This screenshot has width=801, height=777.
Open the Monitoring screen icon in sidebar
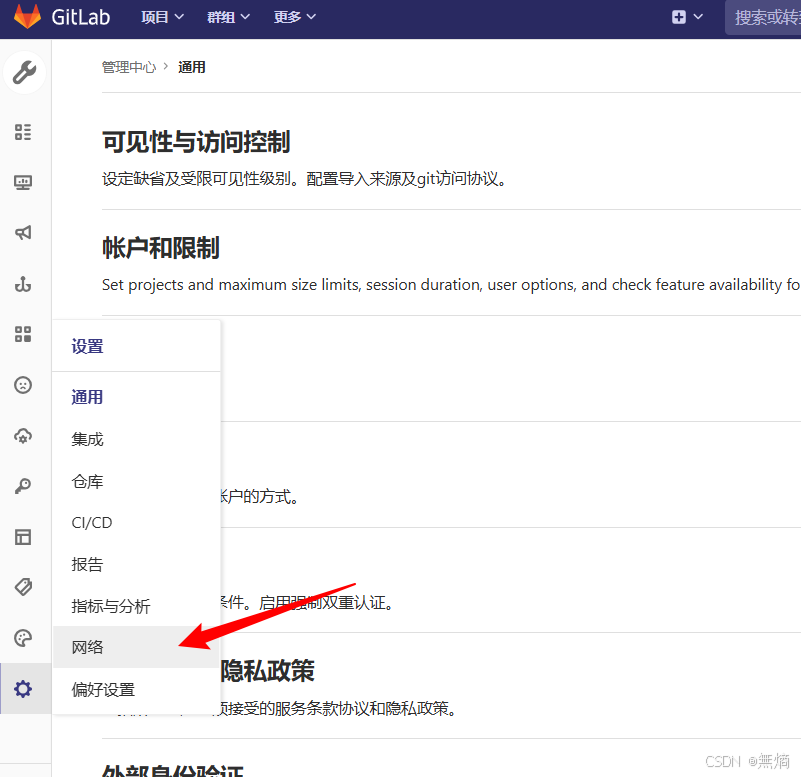23,182
